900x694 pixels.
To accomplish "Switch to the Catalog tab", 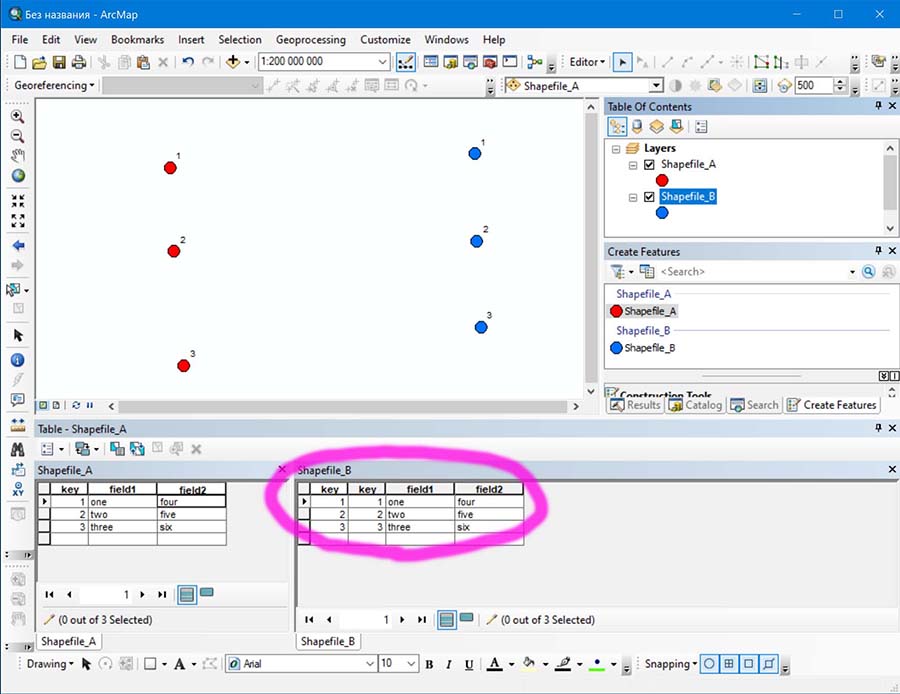I will [x=696, y=405].
